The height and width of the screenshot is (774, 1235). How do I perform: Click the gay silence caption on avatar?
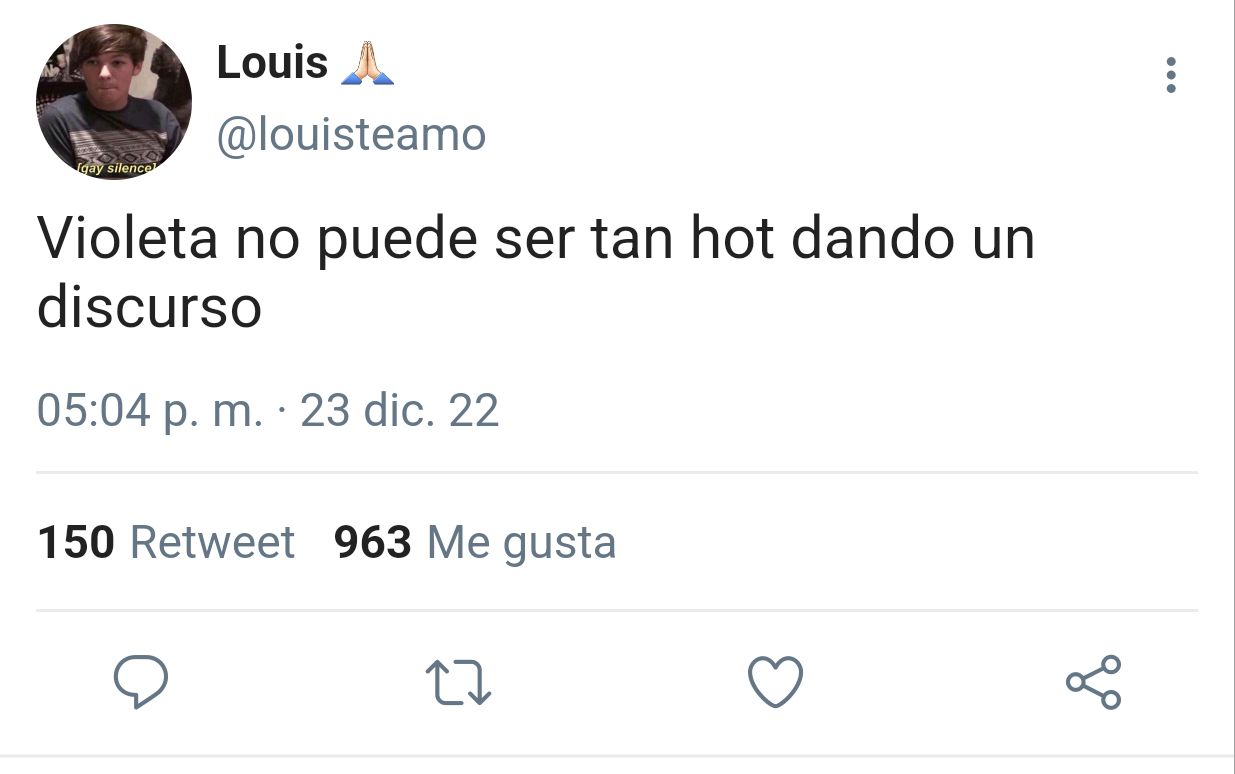(117, 168)
